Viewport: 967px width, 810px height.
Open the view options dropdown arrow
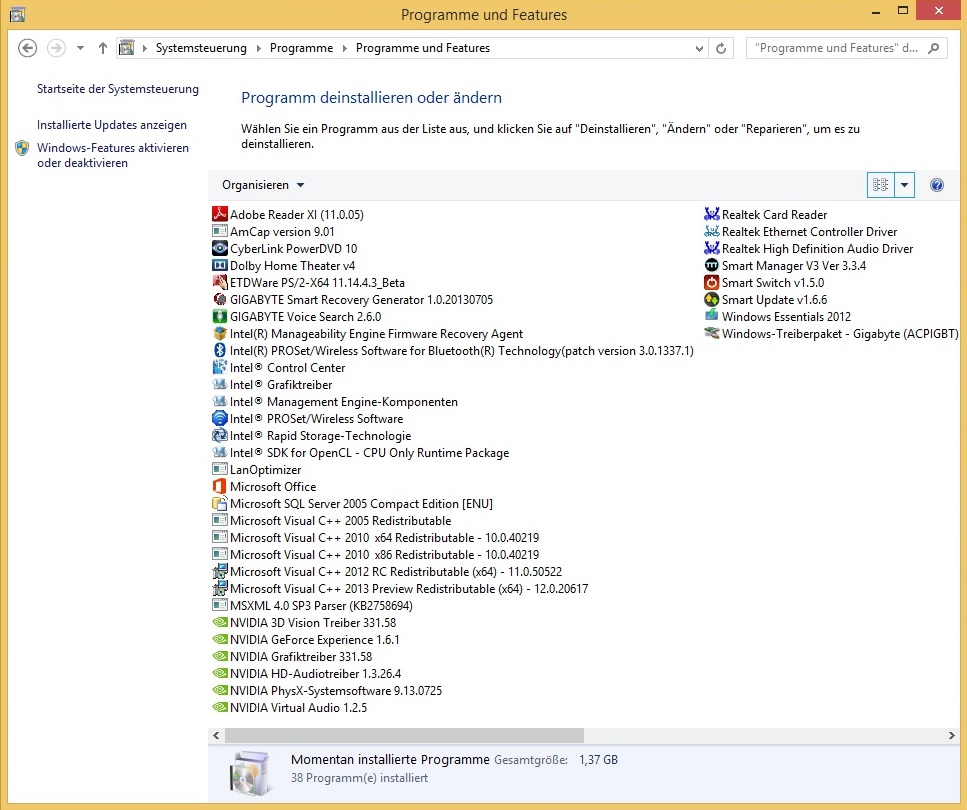pos(904,185)
